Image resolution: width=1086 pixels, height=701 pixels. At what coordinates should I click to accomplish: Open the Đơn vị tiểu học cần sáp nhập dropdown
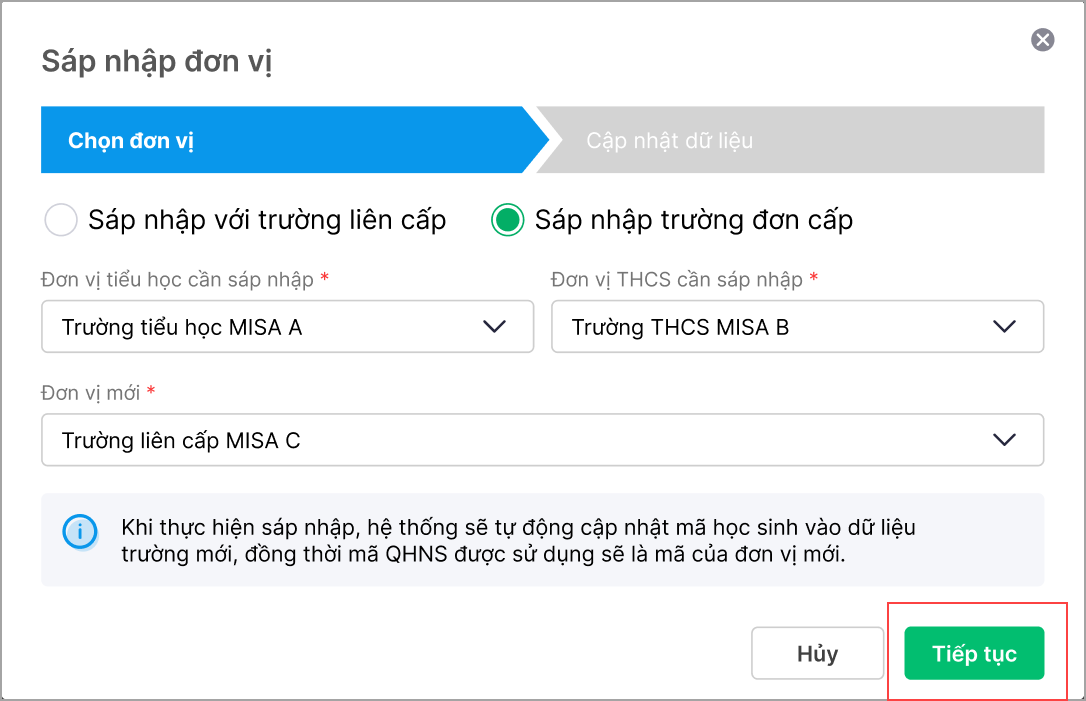287,326
